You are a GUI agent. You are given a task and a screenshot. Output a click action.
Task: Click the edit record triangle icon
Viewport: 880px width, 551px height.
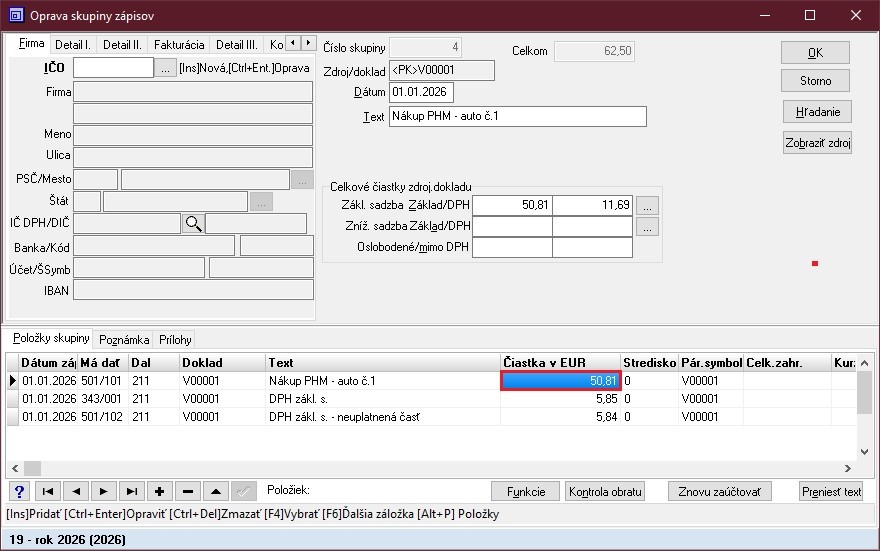click(215, 491)
